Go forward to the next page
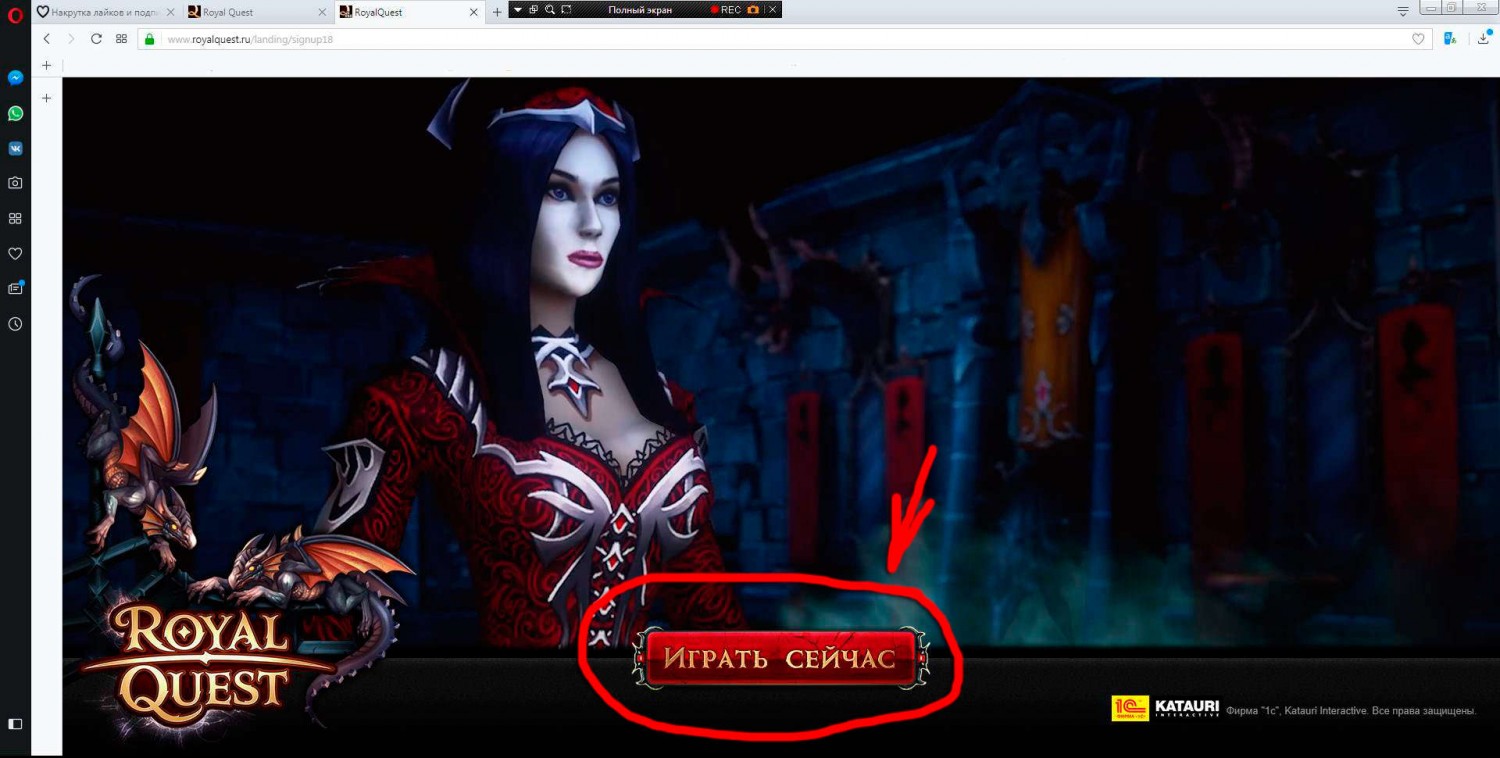 (70, 39)
